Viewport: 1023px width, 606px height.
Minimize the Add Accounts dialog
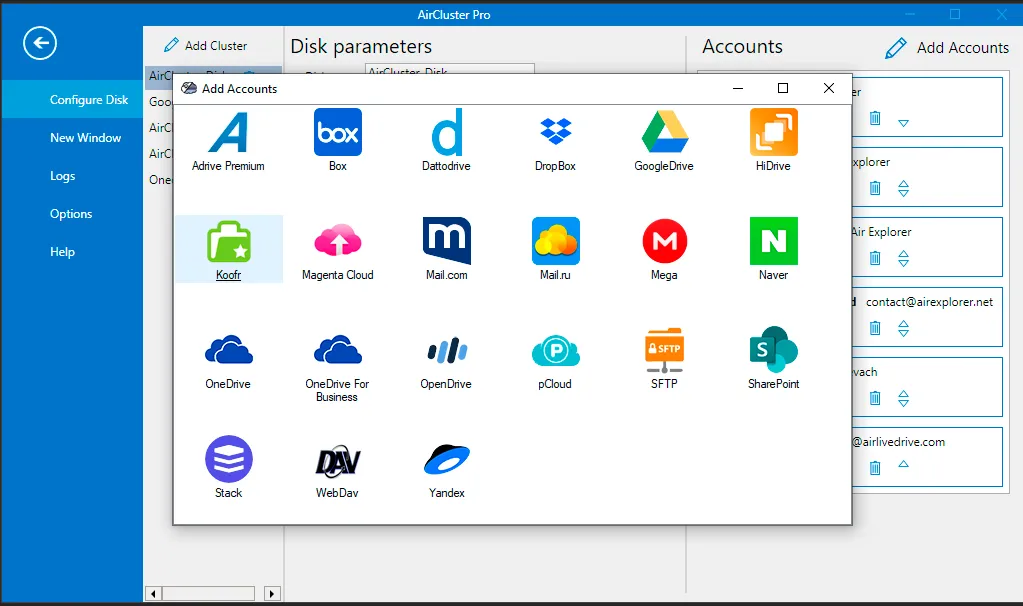click(738, 88)
